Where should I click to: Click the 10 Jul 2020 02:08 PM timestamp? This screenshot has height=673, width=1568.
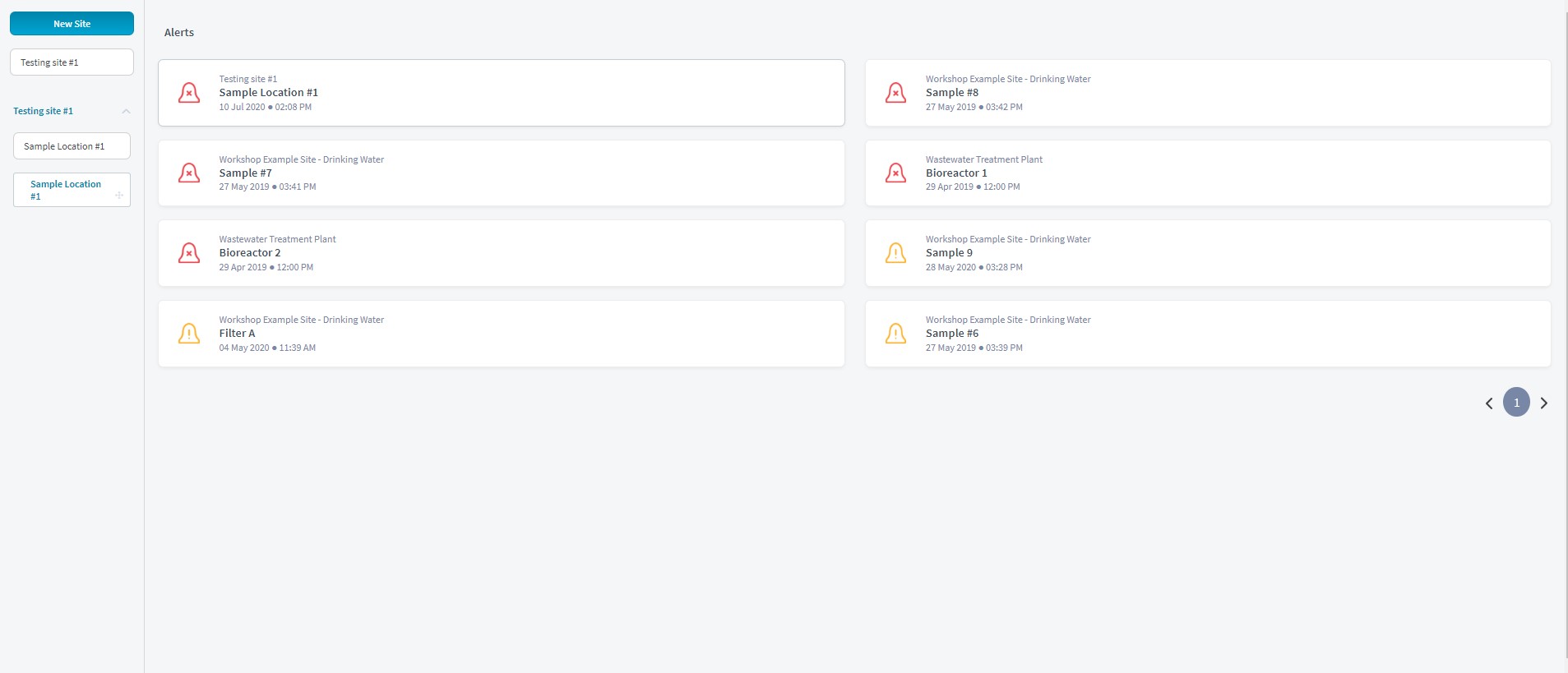265,107
